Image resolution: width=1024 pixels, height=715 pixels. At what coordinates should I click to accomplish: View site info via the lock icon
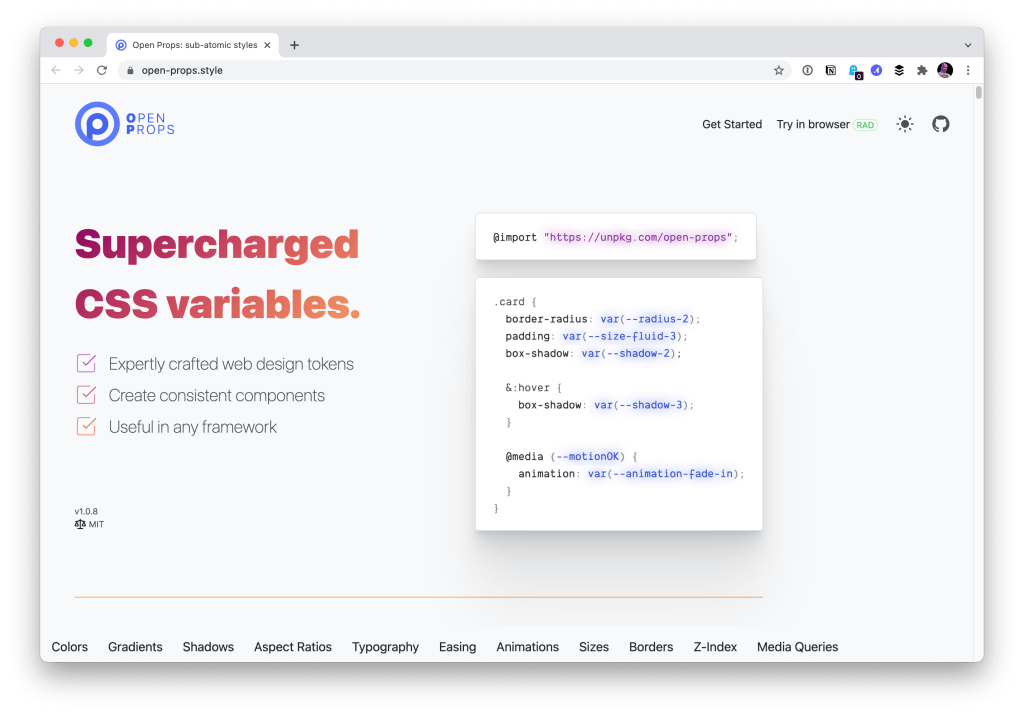(x=130, y=71)
